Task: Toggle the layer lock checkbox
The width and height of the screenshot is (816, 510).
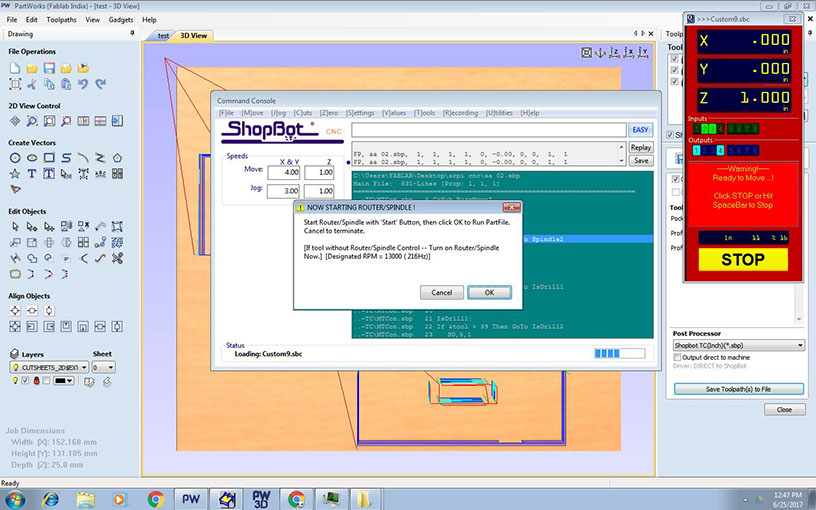Action: [x=46, y=381]
